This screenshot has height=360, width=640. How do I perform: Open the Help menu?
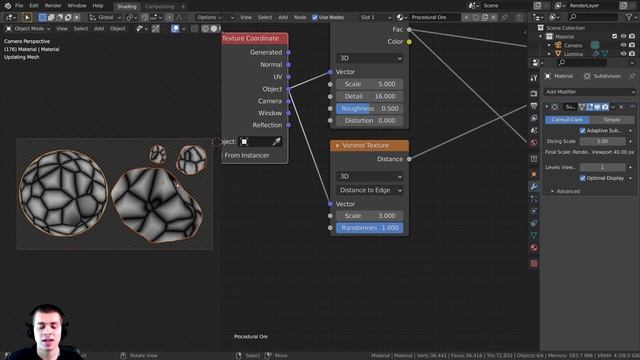coord(98,6)
